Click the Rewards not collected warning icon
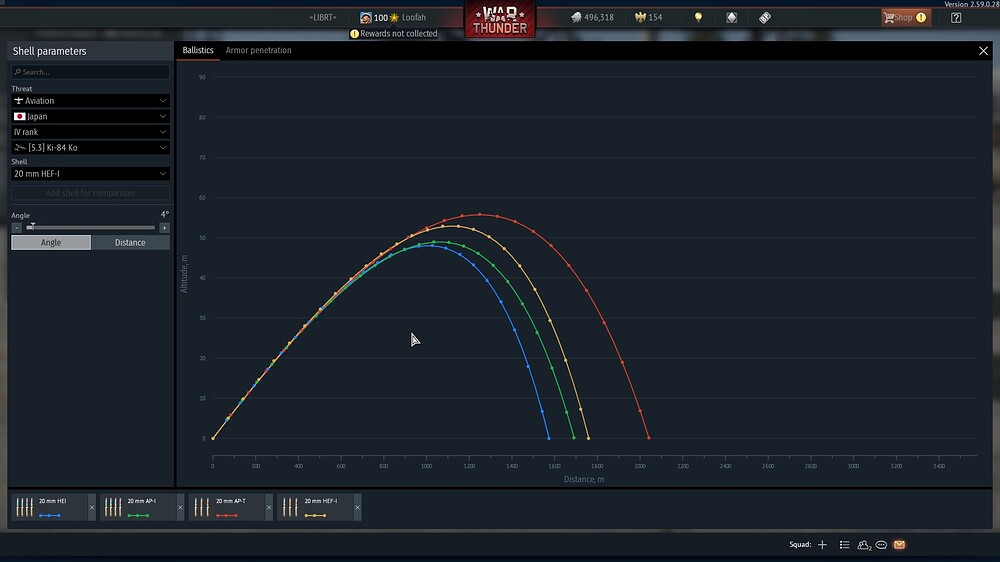The width and height of the screenshot is (1000, 562). (354, 34)
